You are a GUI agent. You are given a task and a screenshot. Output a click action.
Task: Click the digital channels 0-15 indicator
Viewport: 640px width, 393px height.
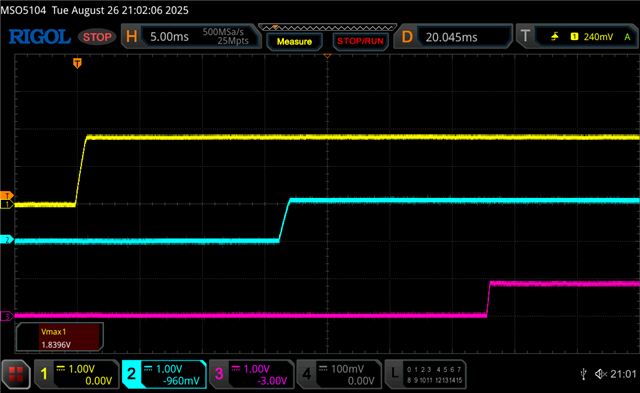click(x=434, y=375)
